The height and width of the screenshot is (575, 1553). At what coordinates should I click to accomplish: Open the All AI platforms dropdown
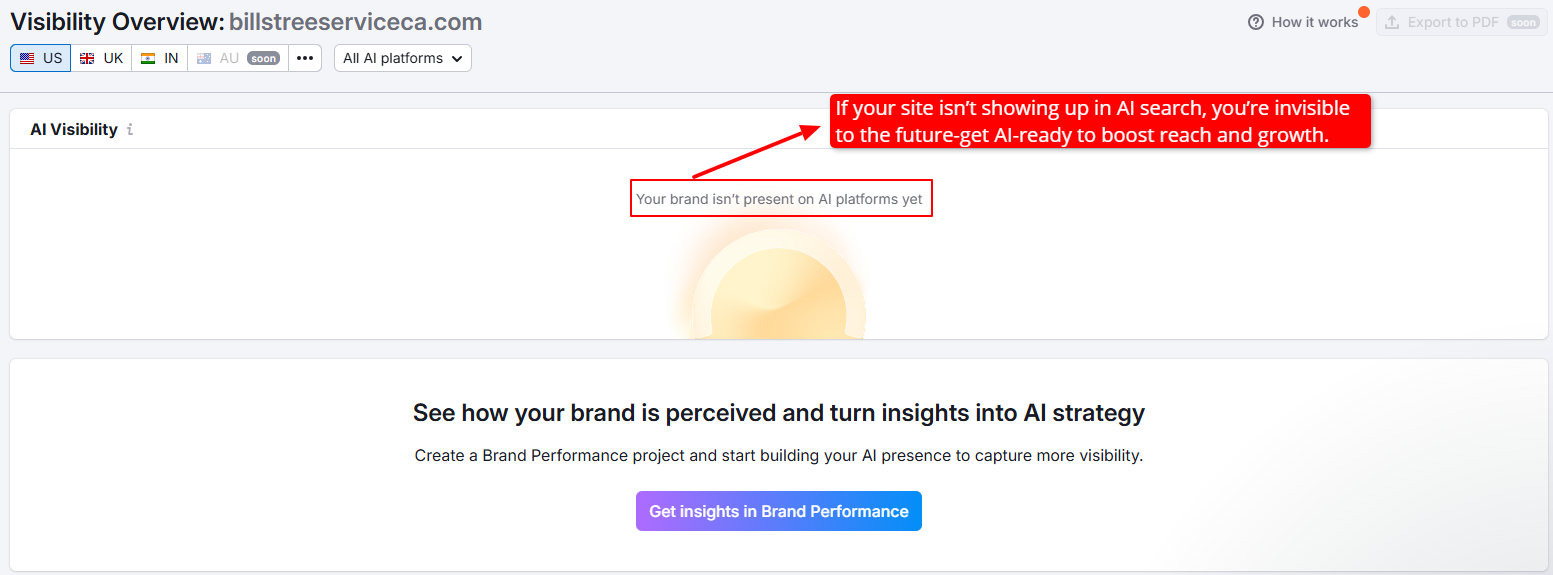[x=402, y=58]
